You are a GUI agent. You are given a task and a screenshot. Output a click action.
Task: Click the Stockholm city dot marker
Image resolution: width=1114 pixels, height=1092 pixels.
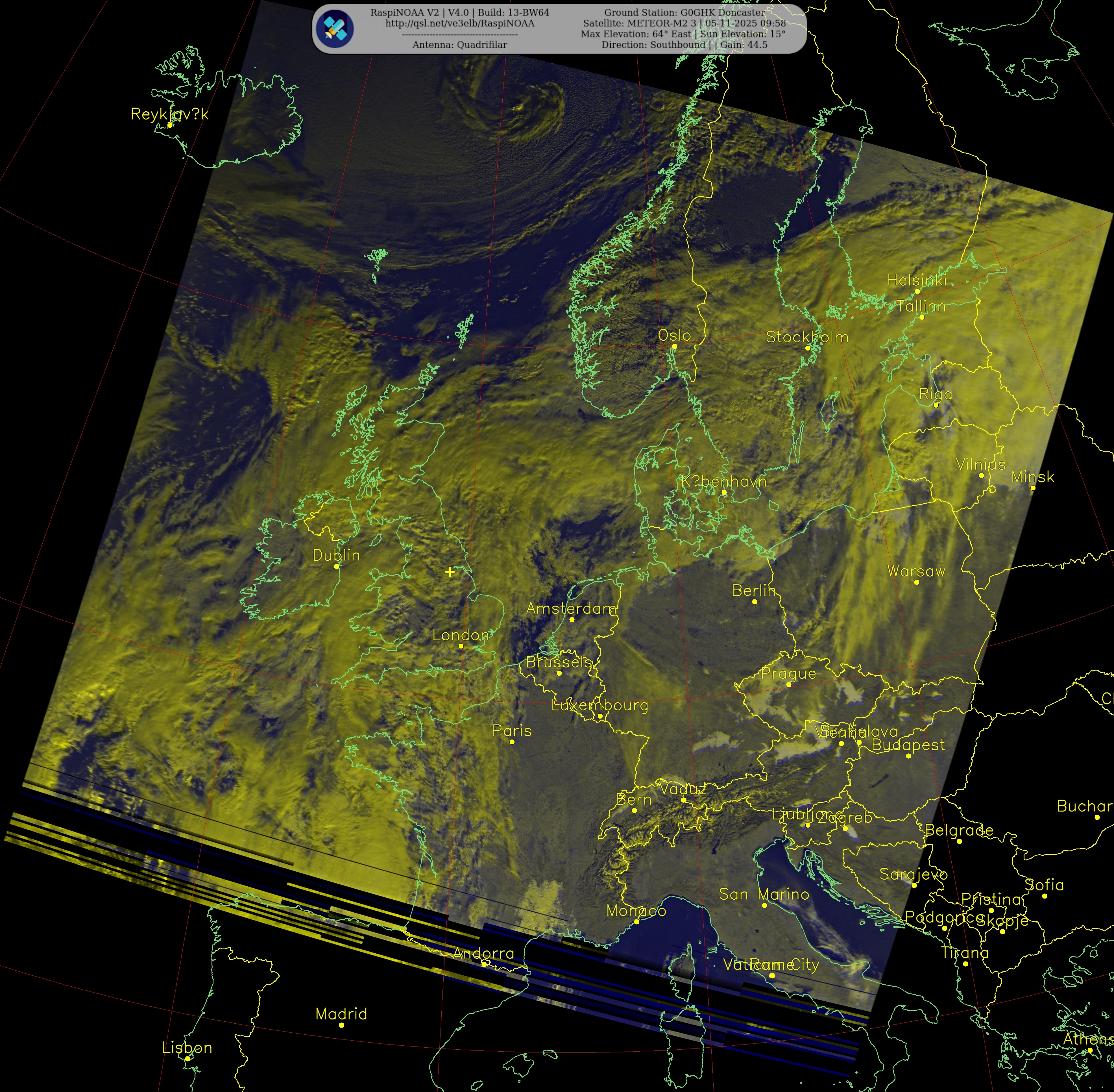tap(807, 348)
